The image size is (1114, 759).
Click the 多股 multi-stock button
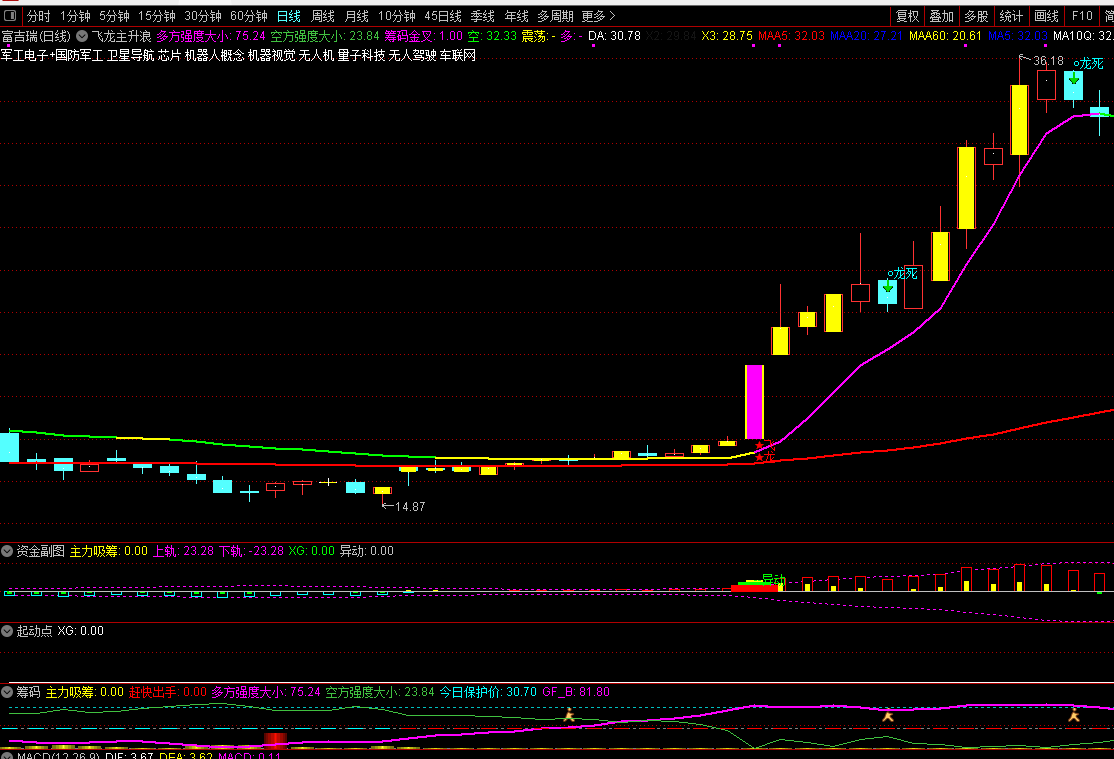976,16
